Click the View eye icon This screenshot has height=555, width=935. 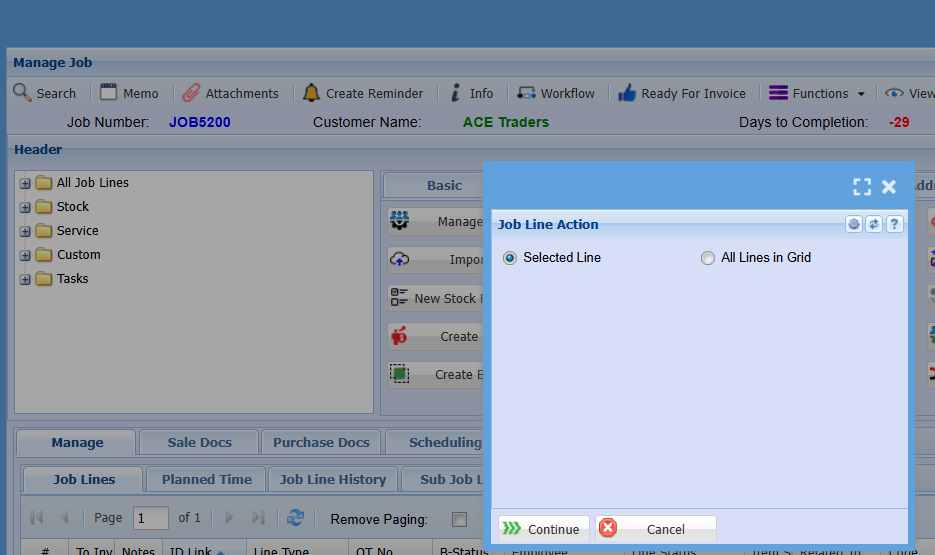(x=894, y=93)
